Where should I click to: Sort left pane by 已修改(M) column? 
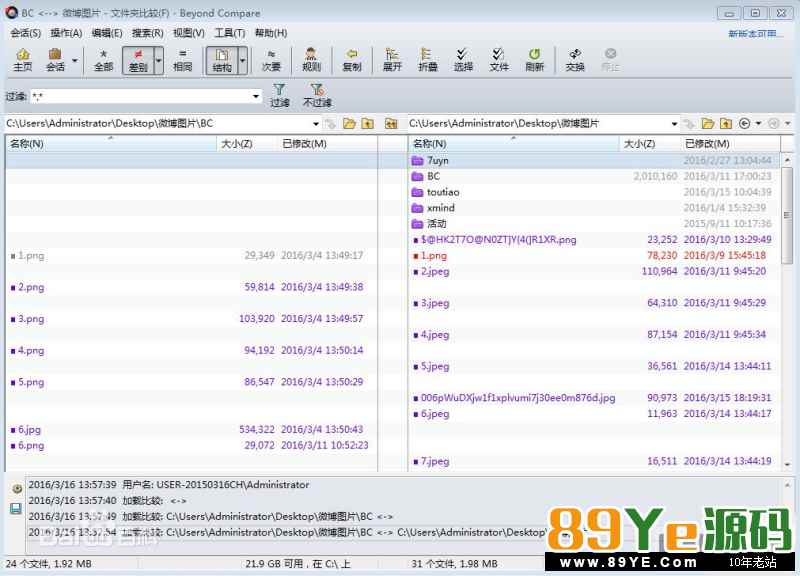(327, 144)
